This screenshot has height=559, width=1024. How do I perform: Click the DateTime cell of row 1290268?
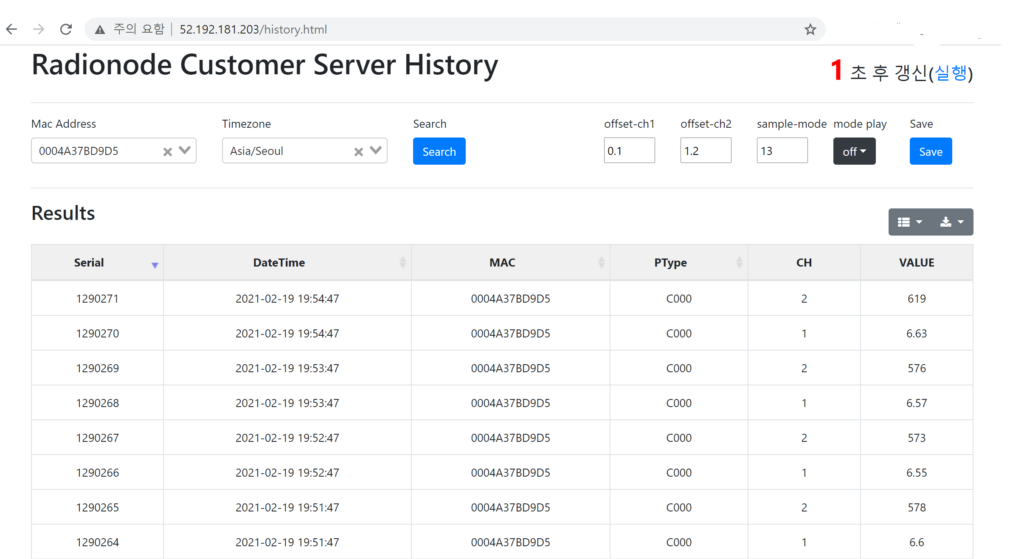coord(287,403)
